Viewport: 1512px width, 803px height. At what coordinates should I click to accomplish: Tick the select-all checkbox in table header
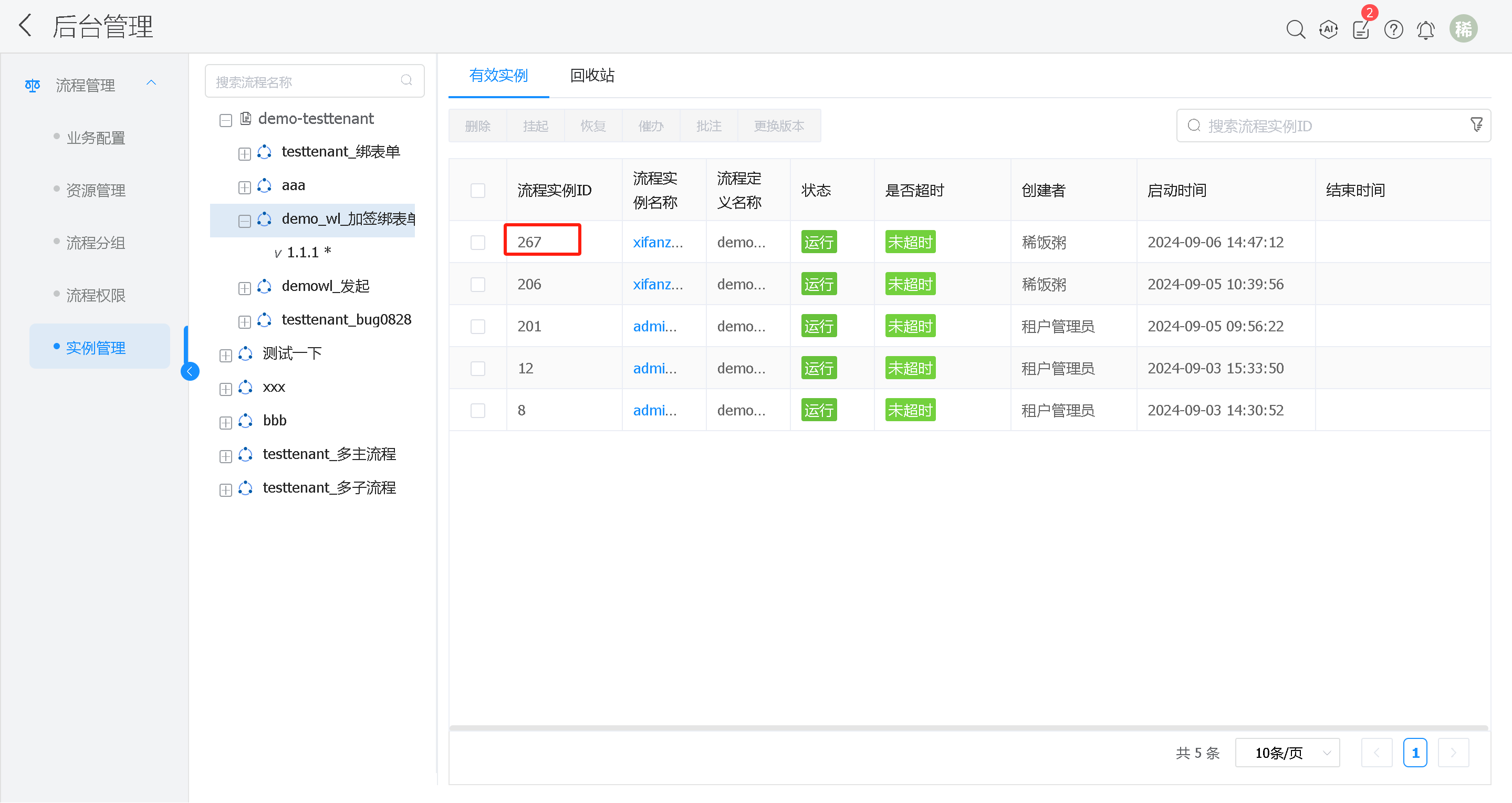[478, 190]
